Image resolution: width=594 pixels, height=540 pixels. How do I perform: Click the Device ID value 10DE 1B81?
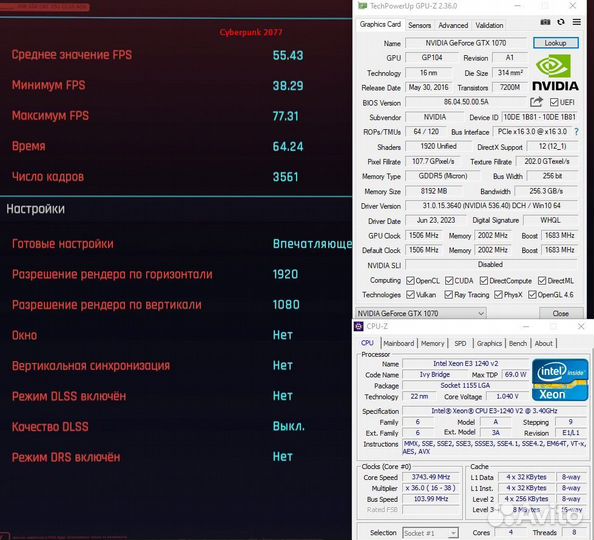pos(539,117)
